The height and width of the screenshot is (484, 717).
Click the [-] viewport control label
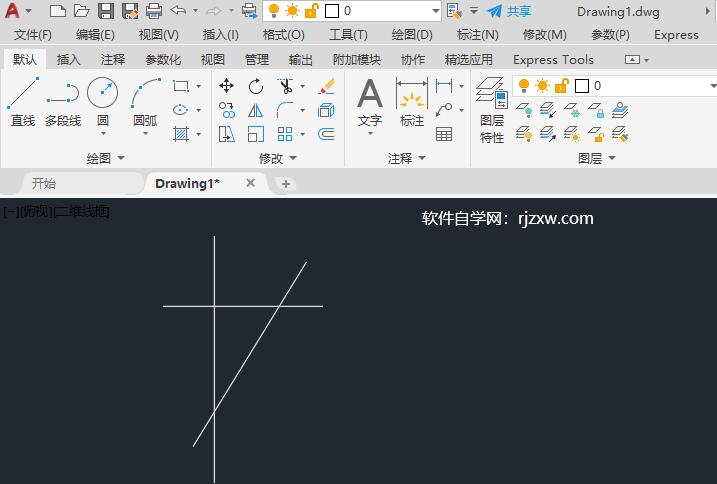point(11,212)
